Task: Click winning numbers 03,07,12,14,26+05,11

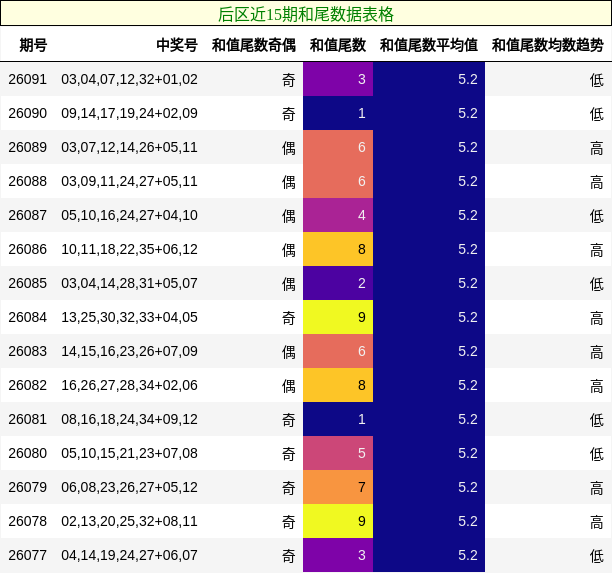Action: pyautogui.click(x=129, y=147)
